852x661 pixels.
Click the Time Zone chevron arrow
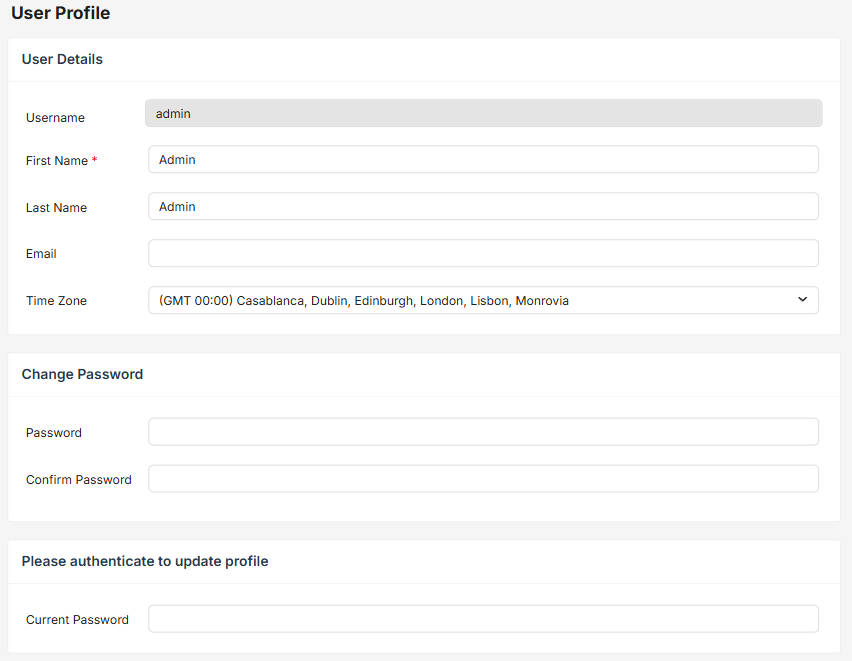click(x=802, y=300)
